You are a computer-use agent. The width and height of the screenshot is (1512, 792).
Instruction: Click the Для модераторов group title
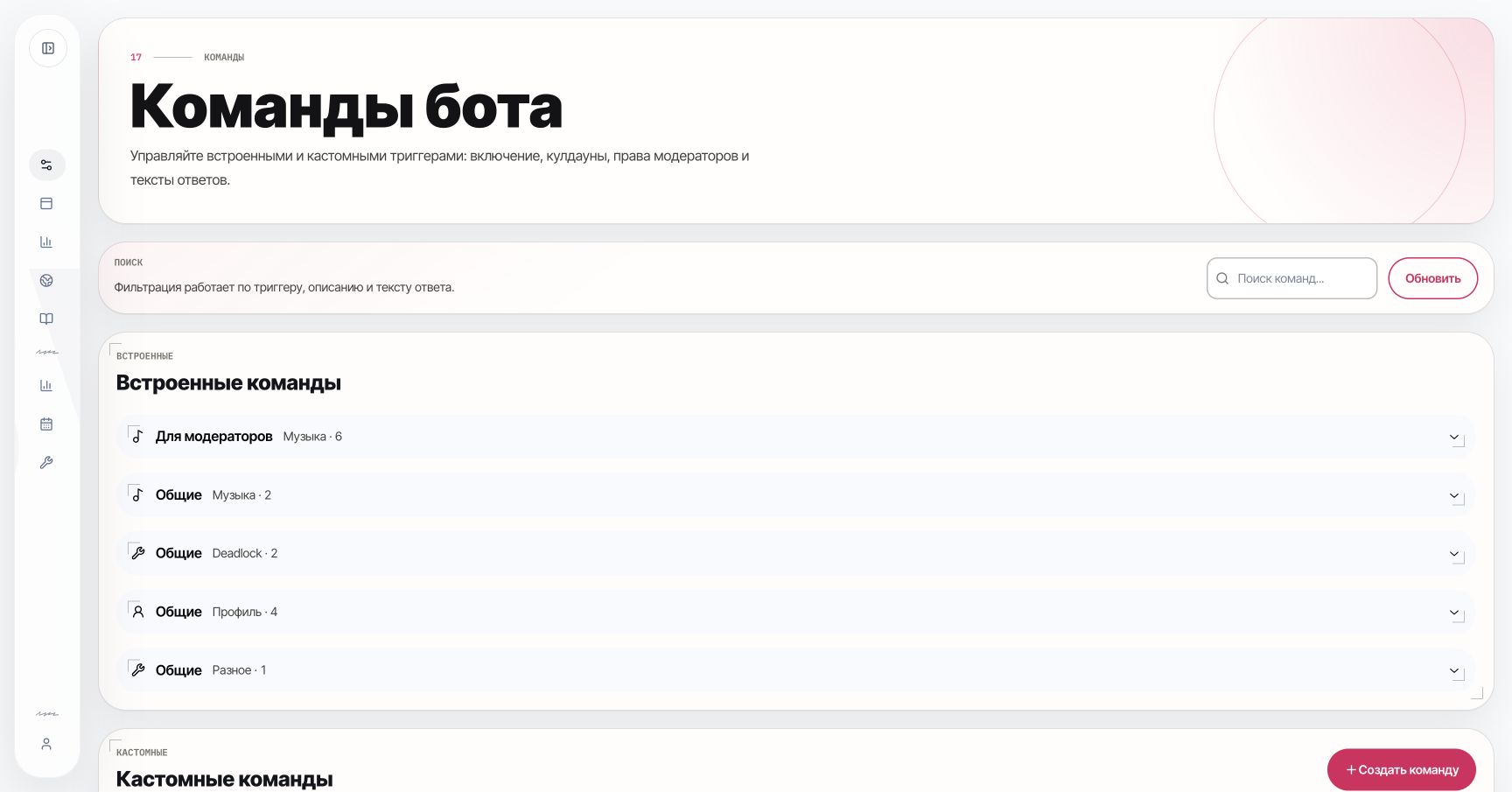coord(214,437)
